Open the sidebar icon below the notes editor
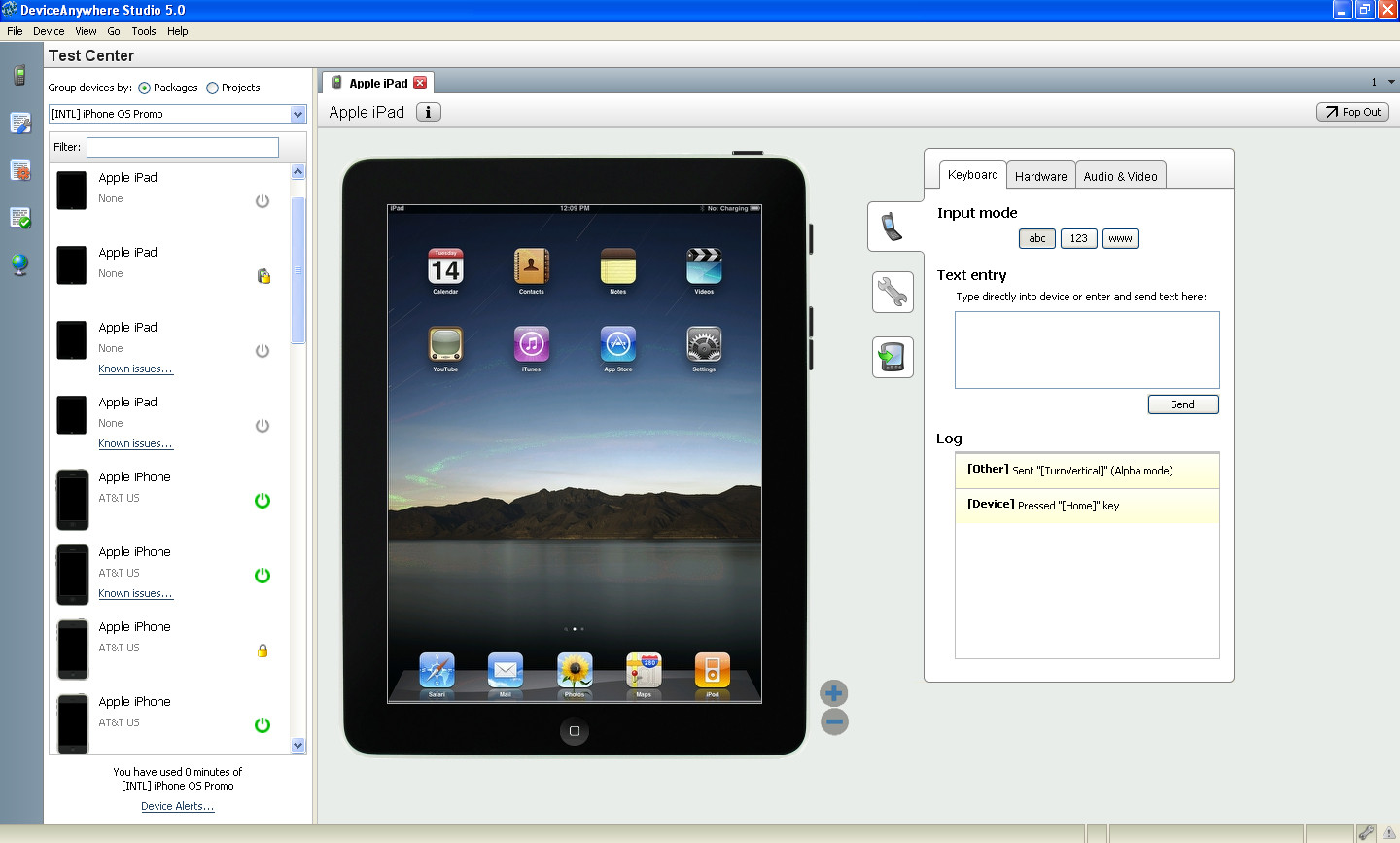1400x843 pixels. click(19, 170)
